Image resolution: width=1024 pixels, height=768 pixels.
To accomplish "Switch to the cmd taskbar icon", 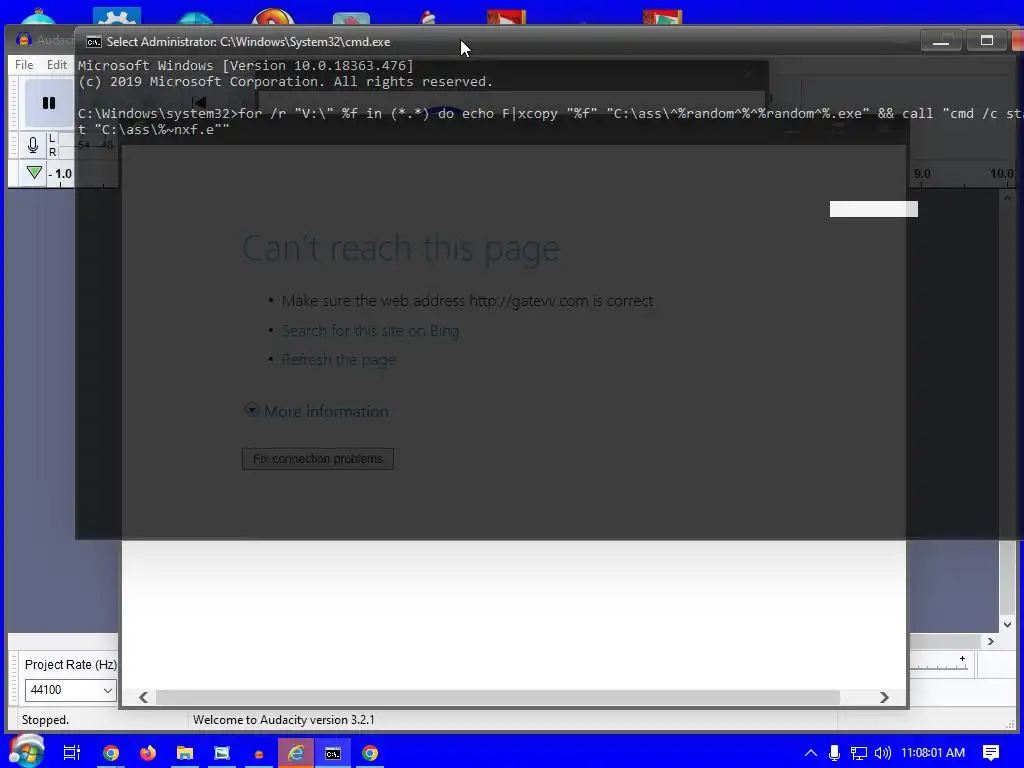I will (333, 753).
